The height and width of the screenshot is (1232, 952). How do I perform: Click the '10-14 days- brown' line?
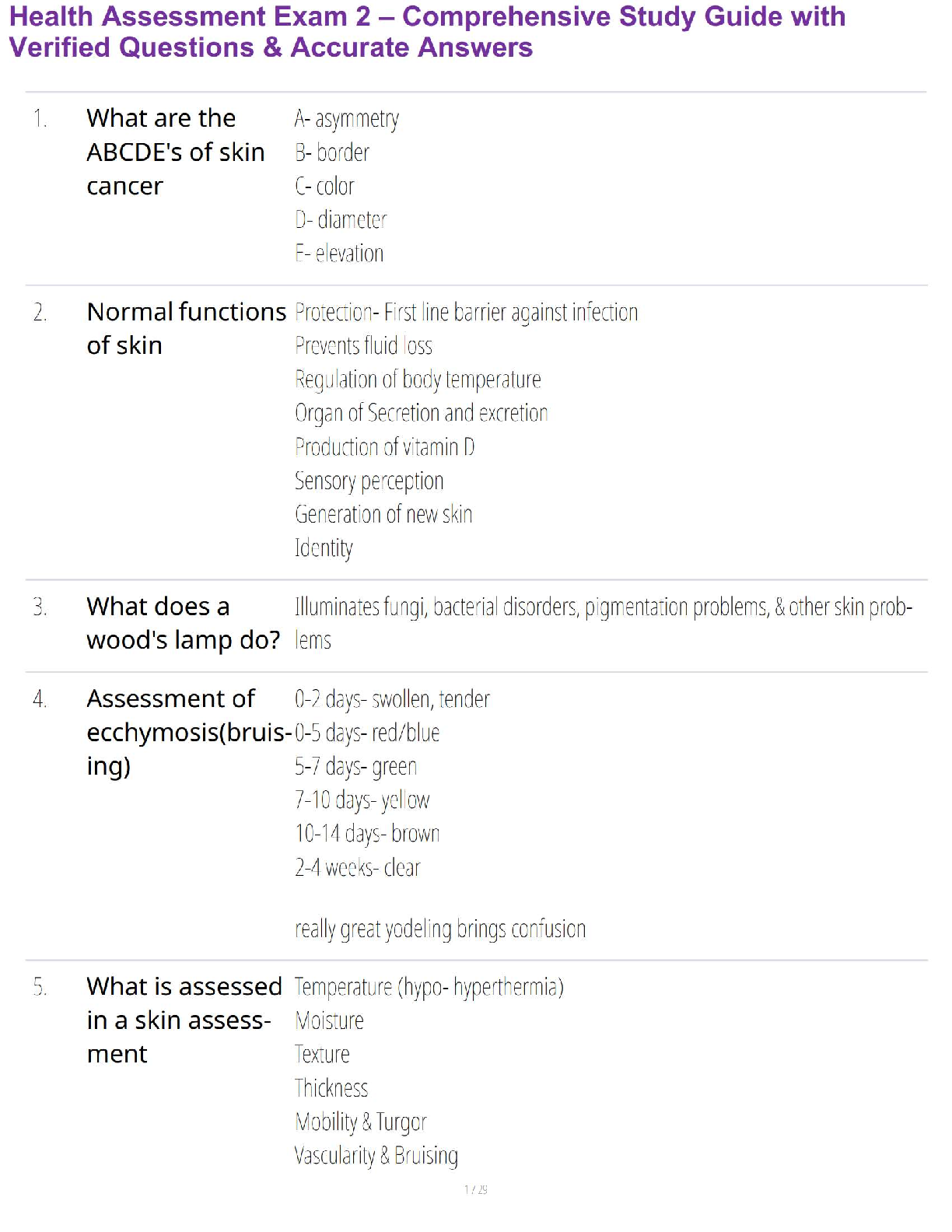tap(367, 834)
